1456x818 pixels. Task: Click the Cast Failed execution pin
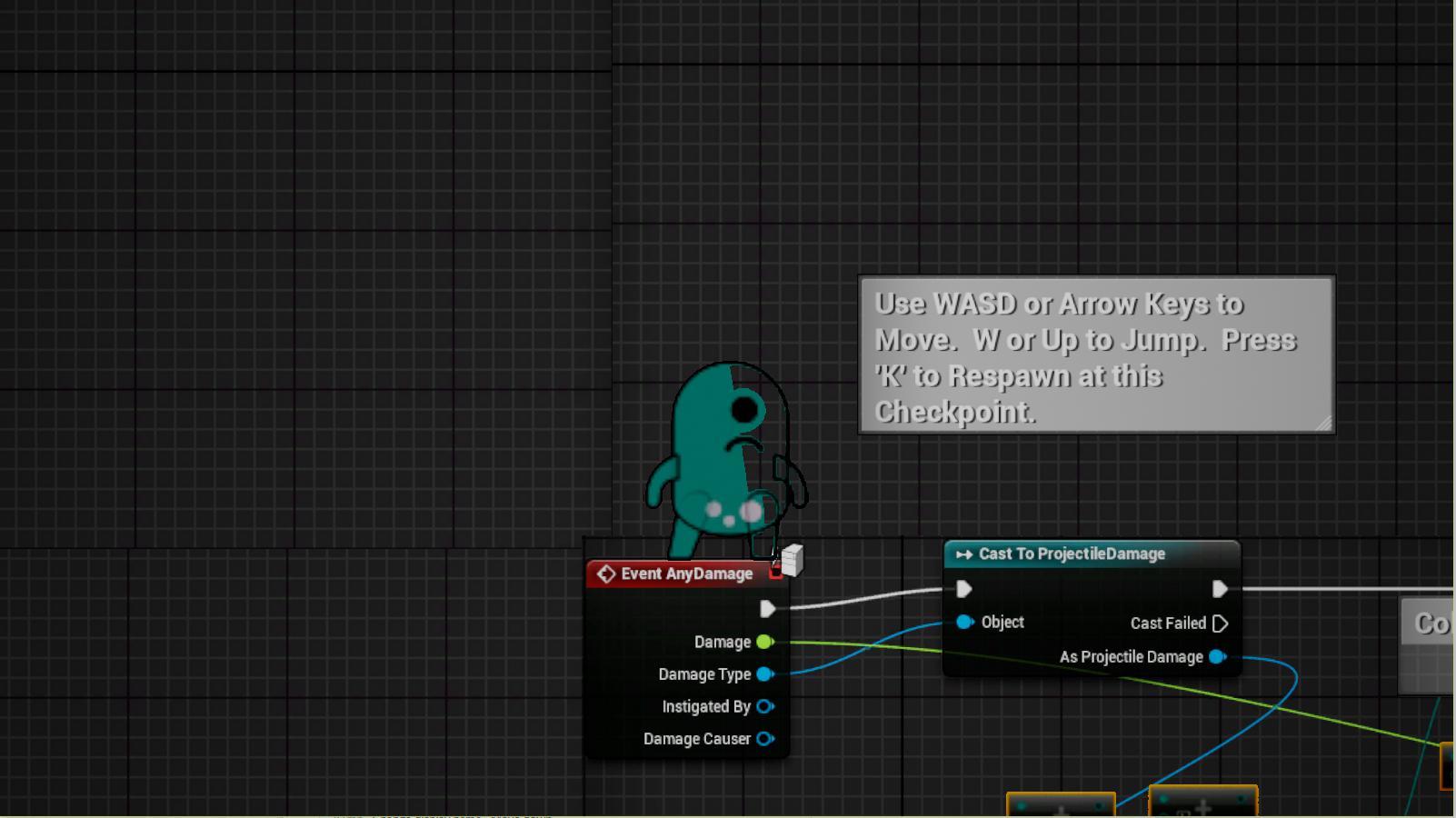(1221, 623)
